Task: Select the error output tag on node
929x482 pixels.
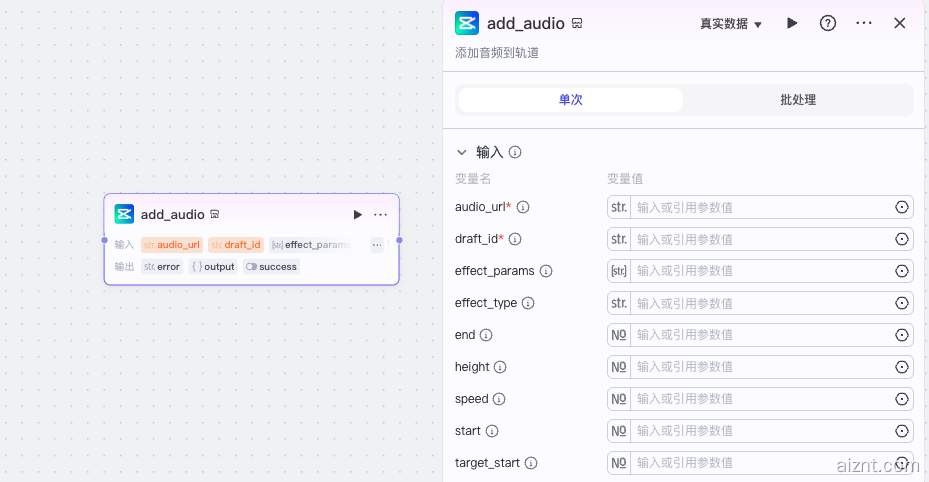Action: 162,266
